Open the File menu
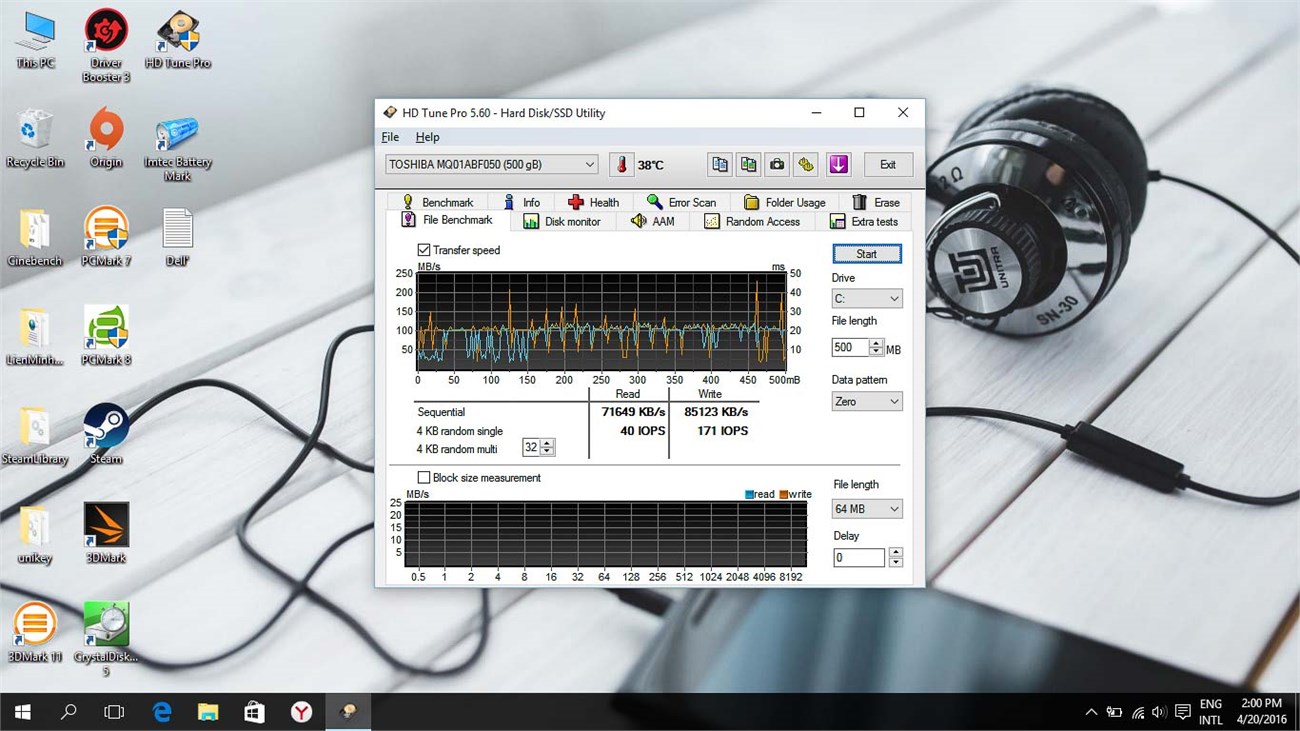Viewport: 1300px width, 731px height. click(390, 136)
